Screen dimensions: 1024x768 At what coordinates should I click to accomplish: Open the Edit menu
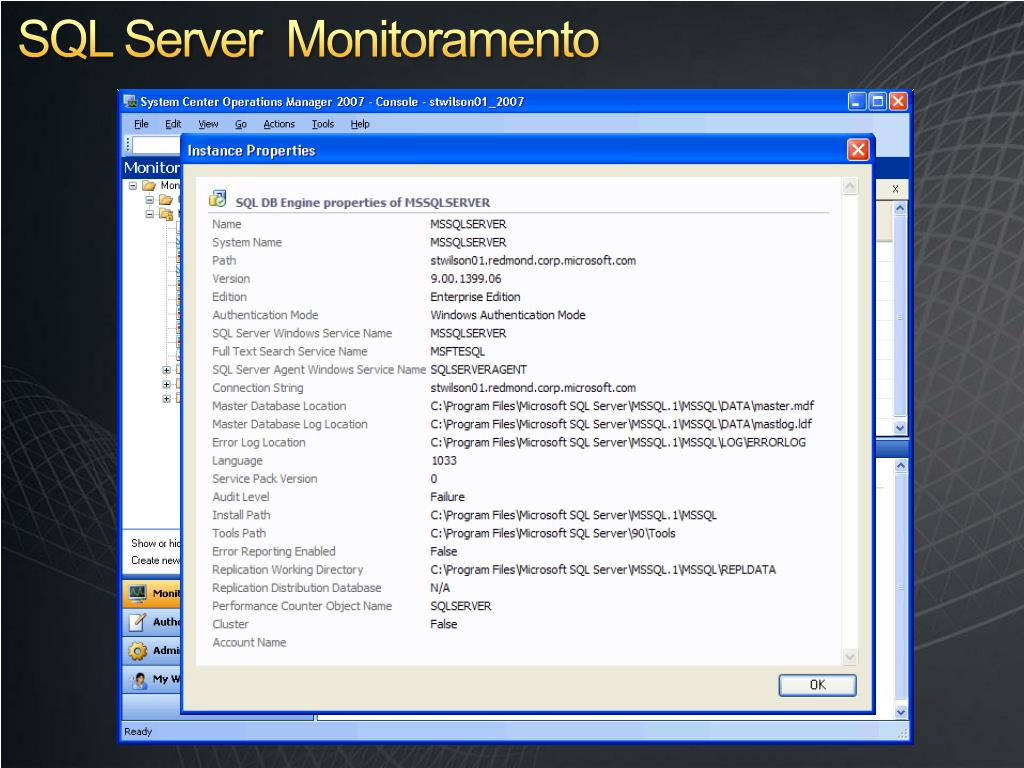tap(173, 124)
